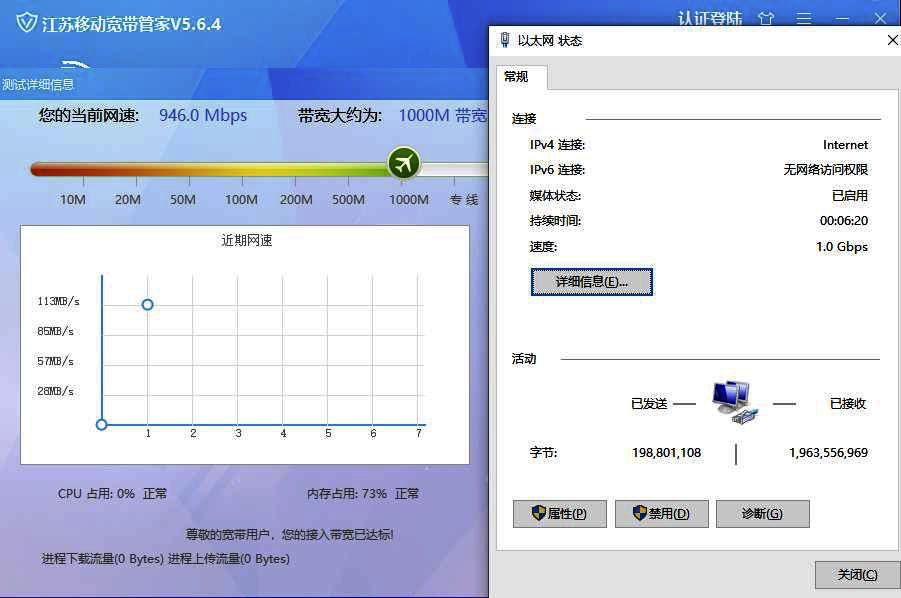Screen dimensions: 901x598
Task: Click the 详细信息(E) button
Action: click(591, 282)
